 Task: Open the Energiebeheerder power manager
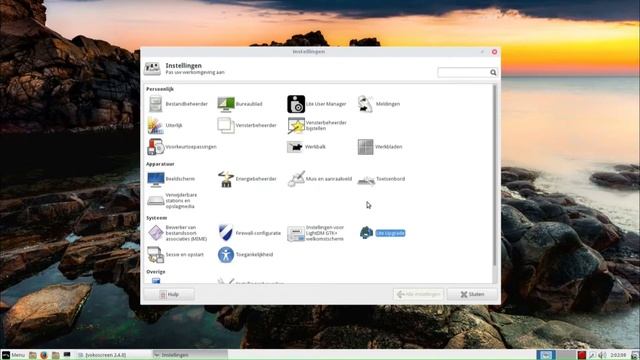pyautogui.click(x=226, y=179)
